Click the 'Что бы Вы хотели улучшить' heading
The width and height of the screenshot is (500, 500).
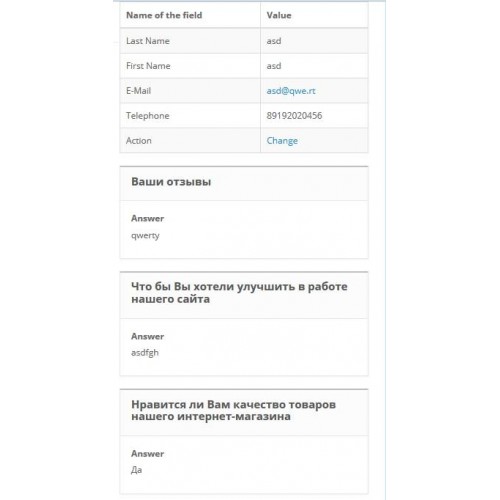coord(239,293)
